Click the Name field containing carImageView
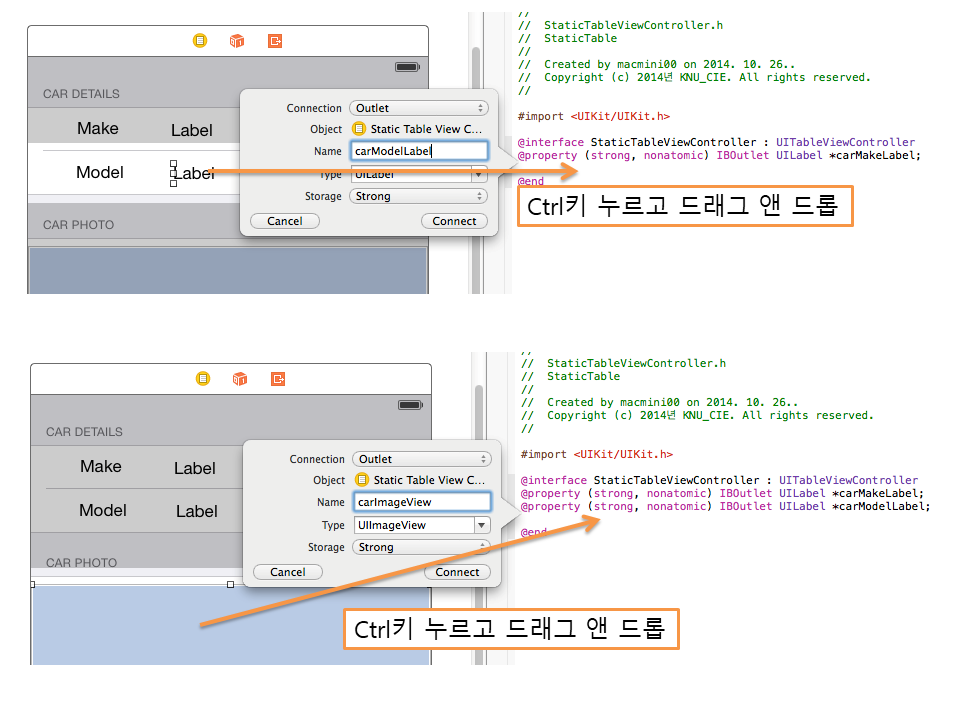 point(421,502)
